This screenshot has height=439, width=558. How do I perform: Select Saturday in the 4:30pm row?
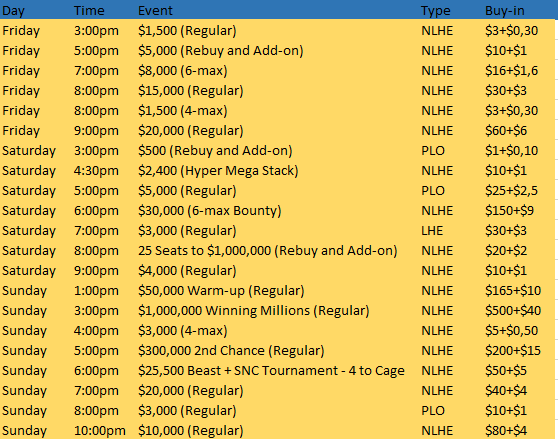[29, 170]
